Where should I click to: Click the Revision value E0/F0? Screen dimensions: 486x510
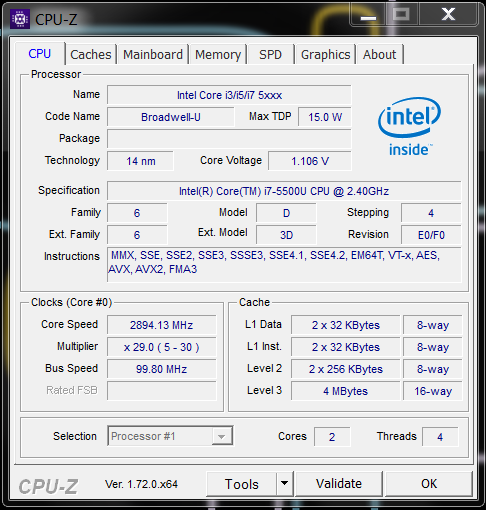[431, 235]
